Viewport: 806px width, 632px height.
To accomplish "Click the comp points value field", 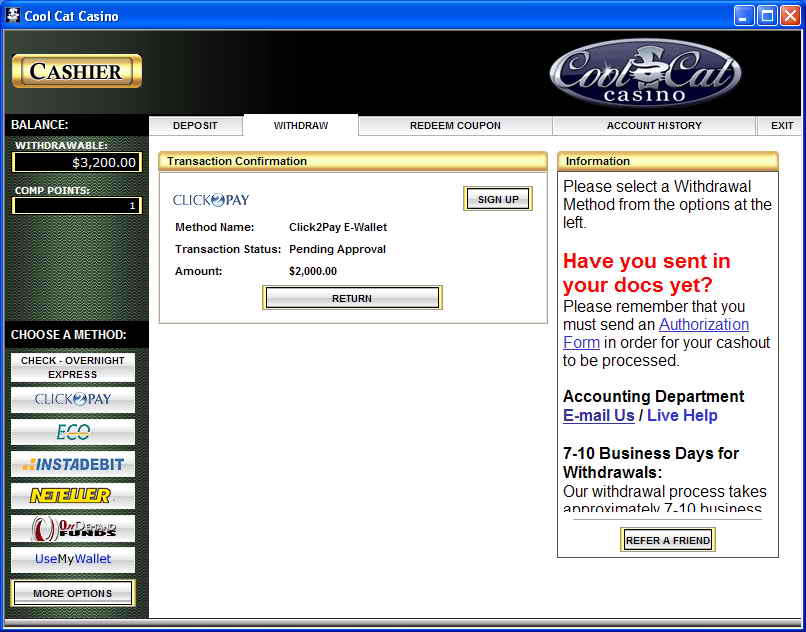I will [77, 206].
